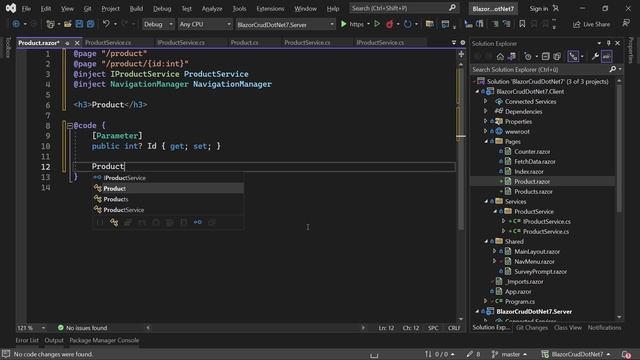Switch to Git Changes tab

click(x=531, y=328)
